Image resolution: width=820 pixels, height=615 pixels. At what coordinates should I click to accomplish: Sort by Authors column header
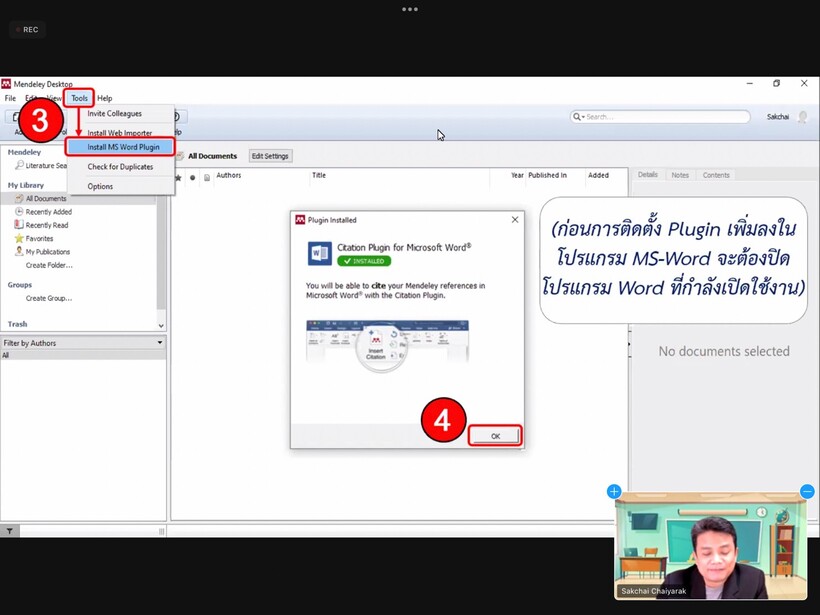tap(229, 175)
